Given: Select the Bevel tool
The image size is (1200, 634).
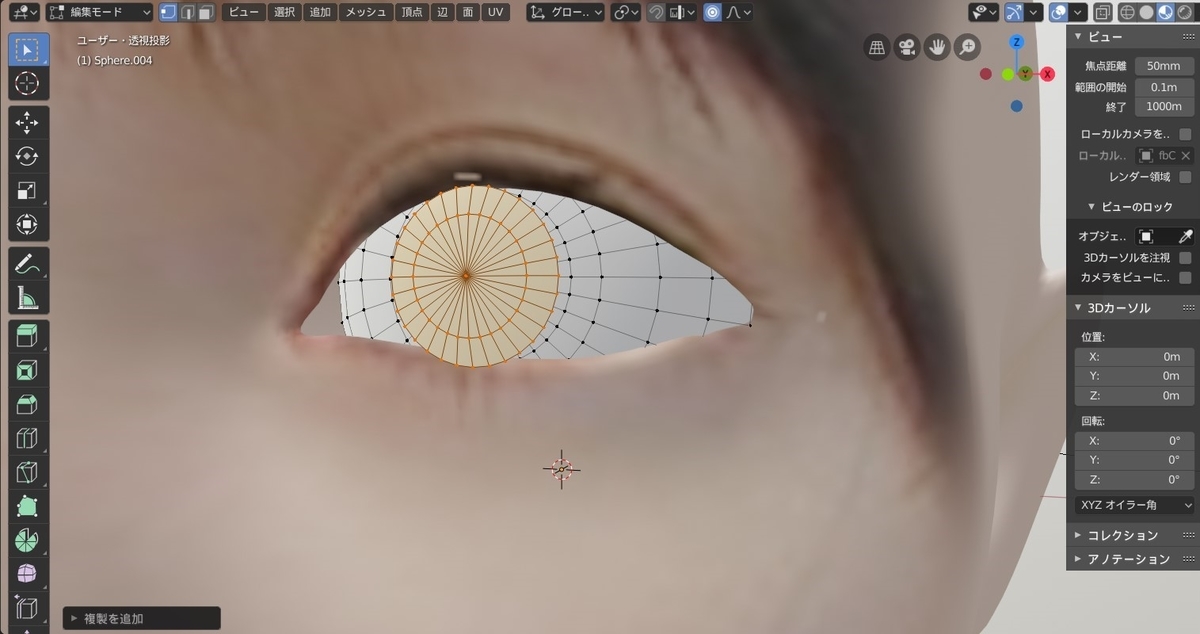Looking at the screenshot, I should (27, 404).
